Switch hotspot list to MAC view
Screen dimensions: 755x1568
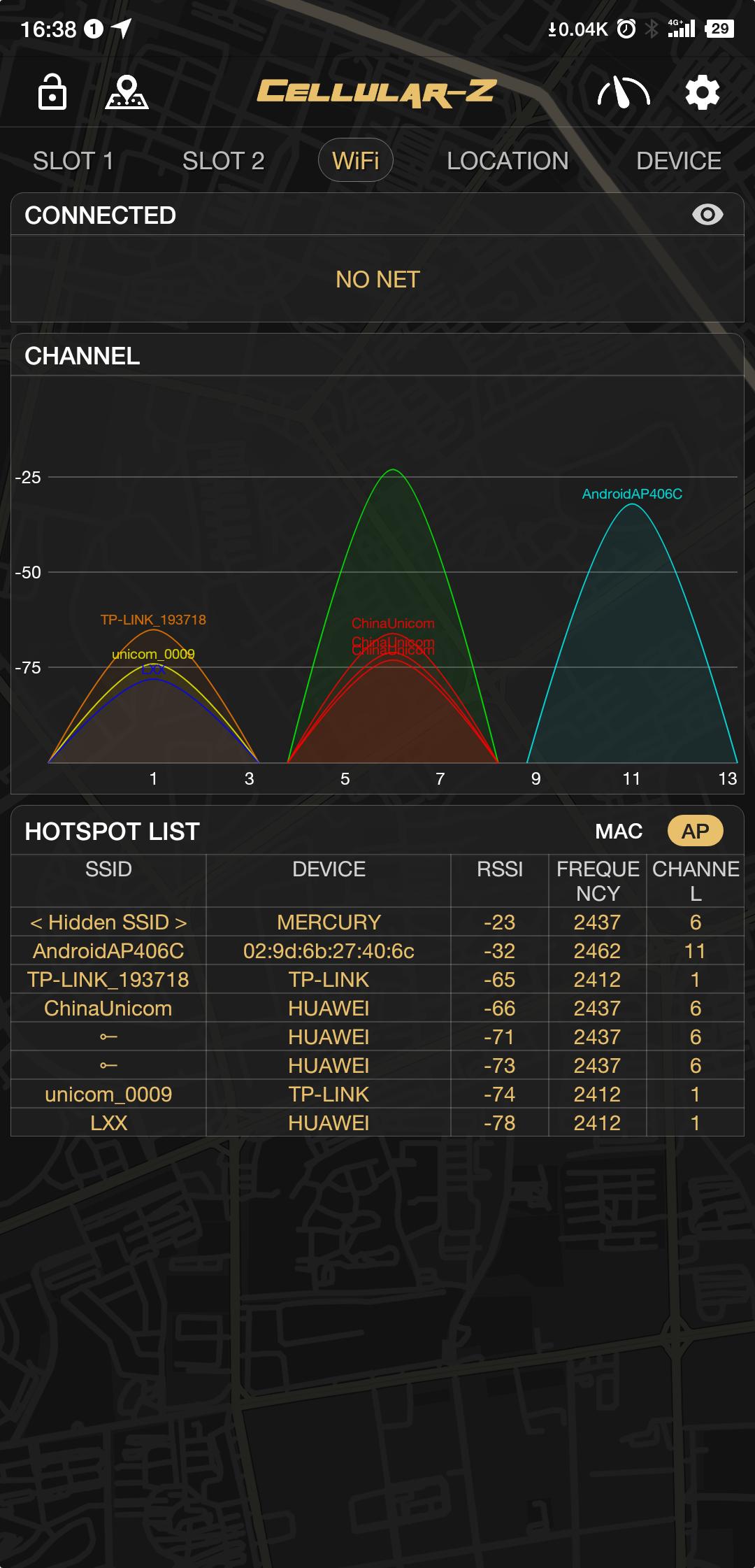point(619,831)
